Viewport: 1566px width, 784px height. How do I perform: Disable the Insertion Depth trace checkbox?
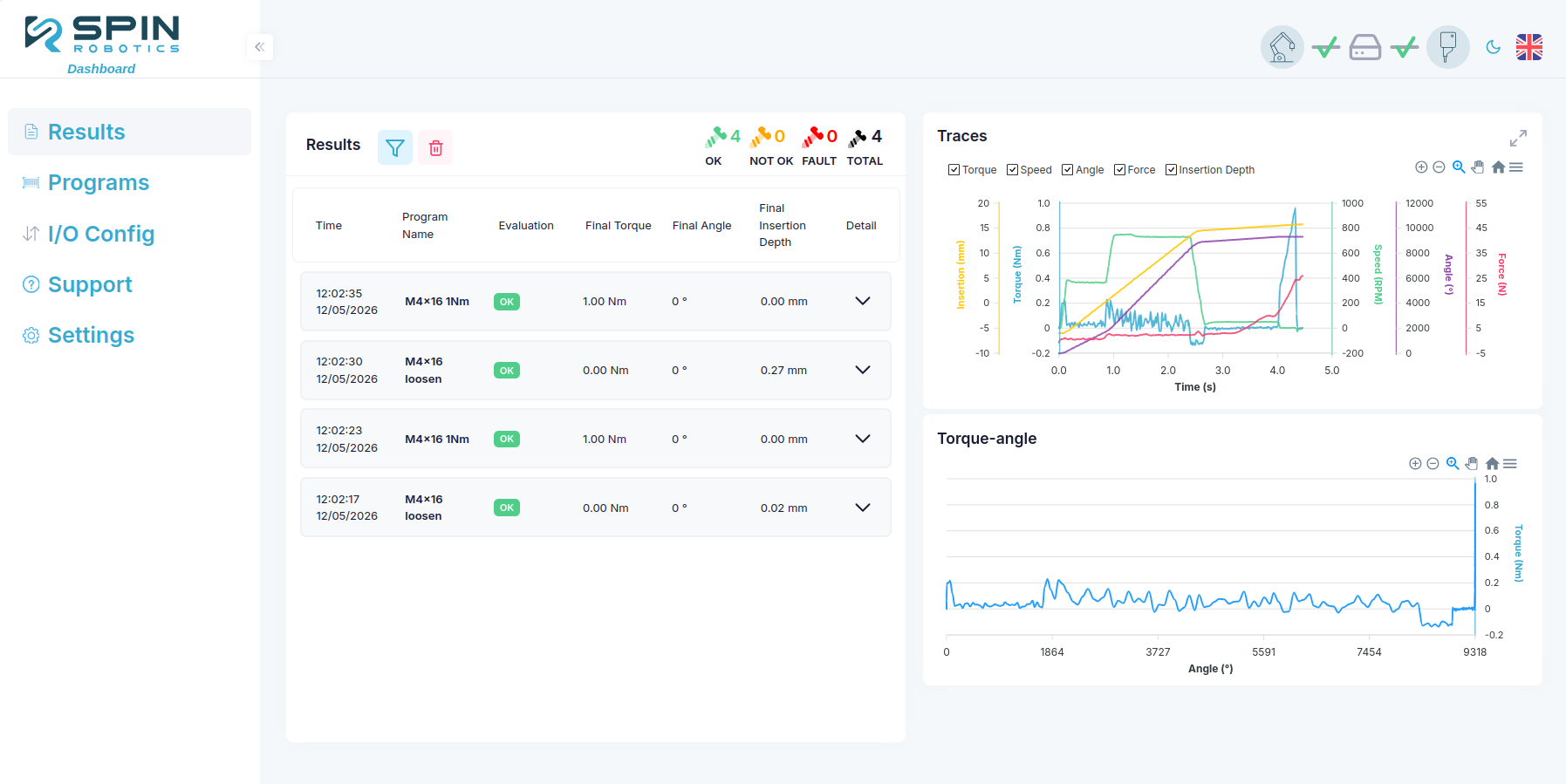pyautogui.click(x=1171, y=170)
